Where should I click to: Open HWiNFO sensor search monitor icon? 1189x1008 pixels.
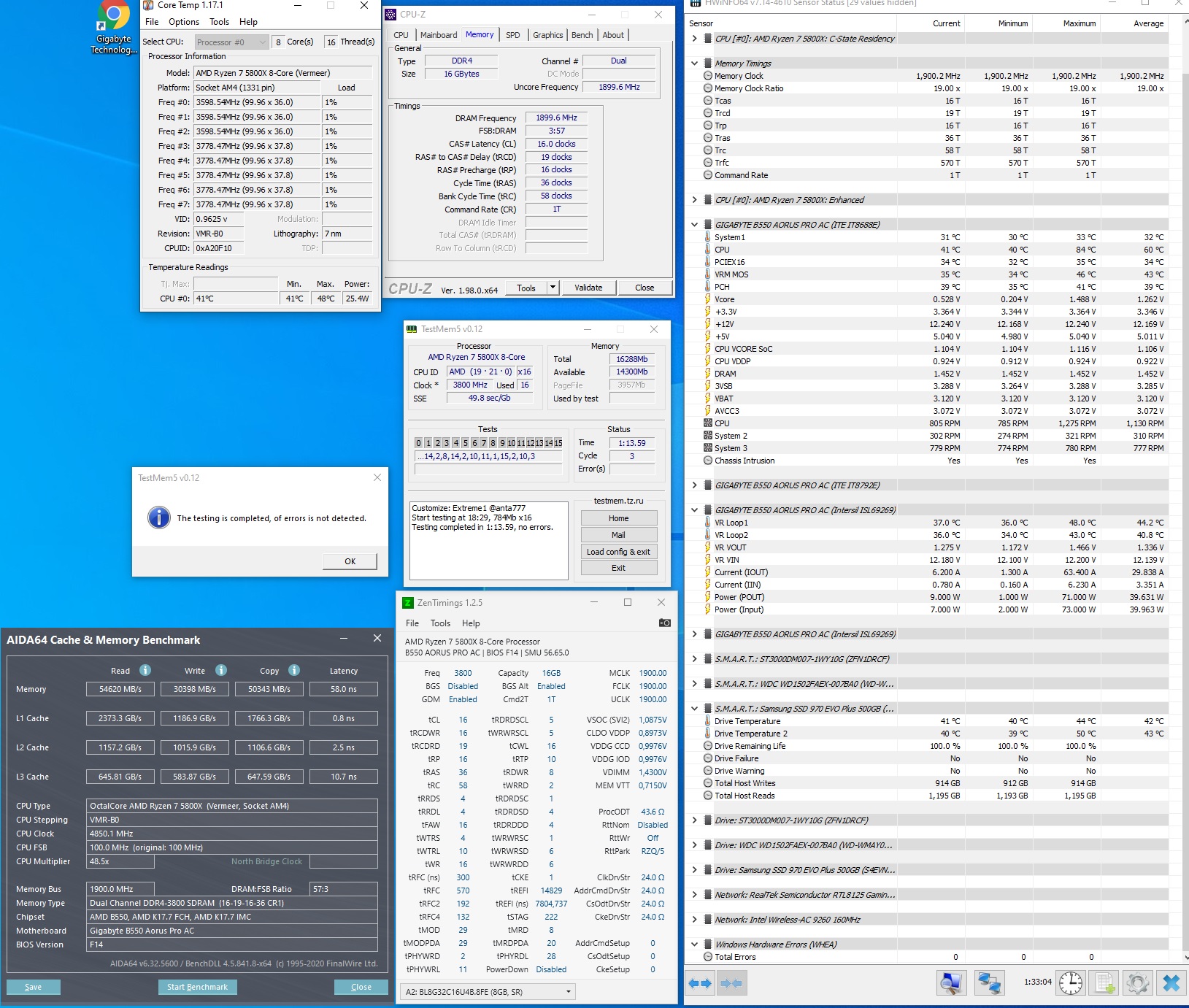(952, 983)
